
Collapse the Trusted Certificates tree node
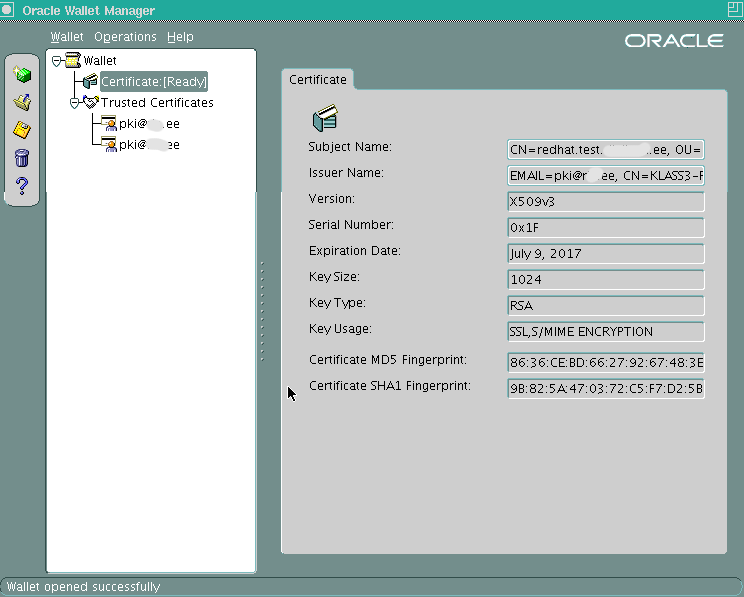(x=74, y=103)
